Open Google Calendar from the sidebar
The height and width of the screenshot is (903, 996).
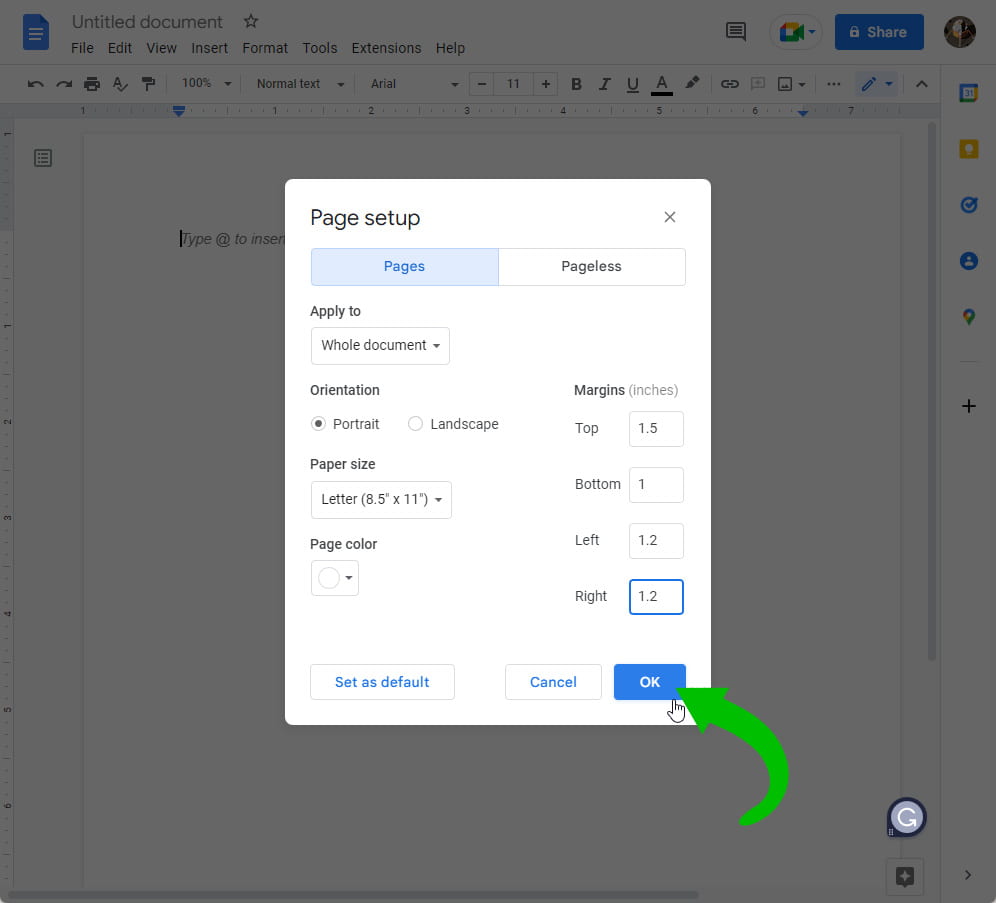(968, 92)
